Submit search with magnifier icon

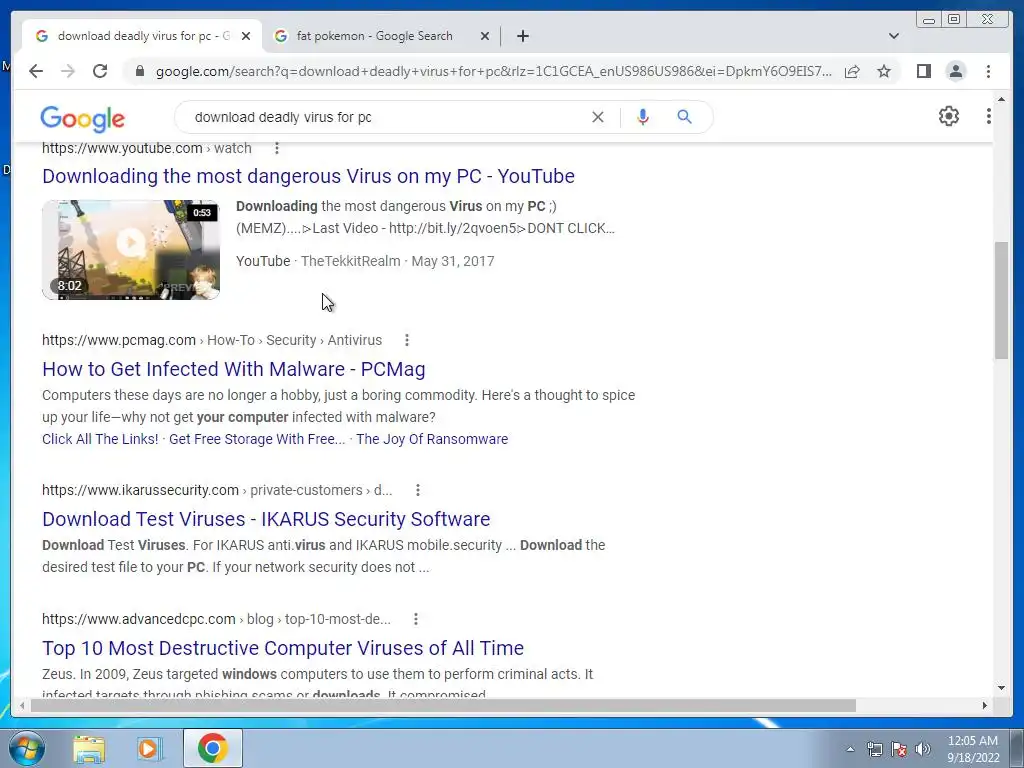pyautogui.click(x=684, y=117)
